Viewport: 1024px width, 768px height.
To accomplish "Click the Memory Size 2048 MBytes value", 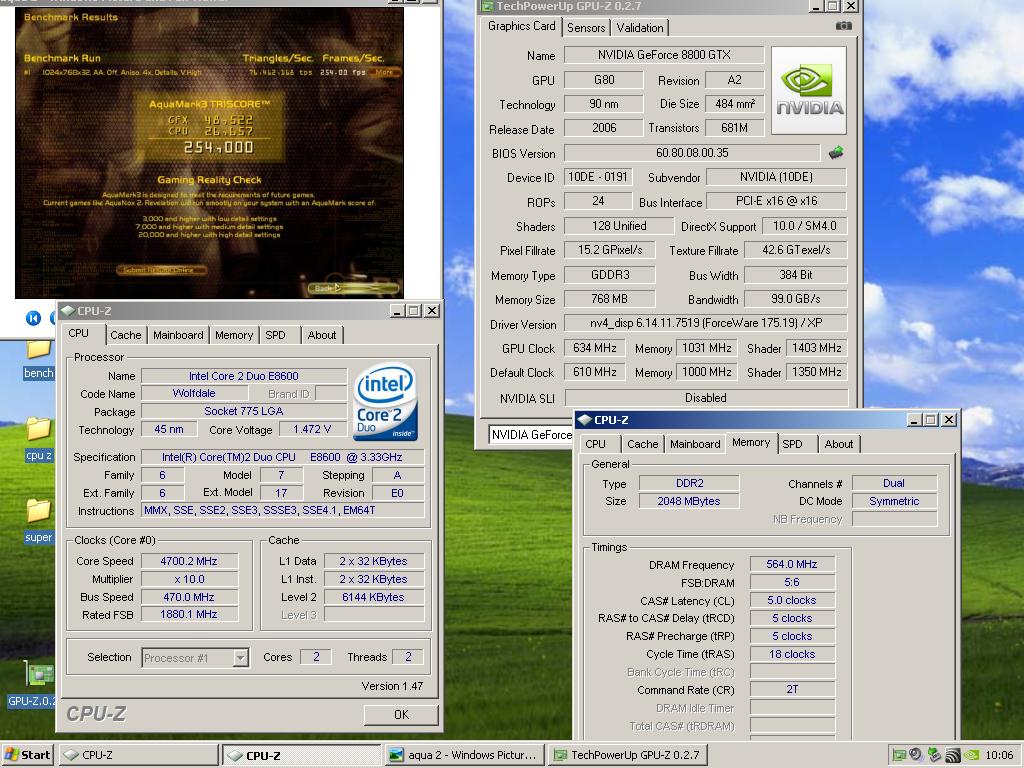I will point(689,501).
